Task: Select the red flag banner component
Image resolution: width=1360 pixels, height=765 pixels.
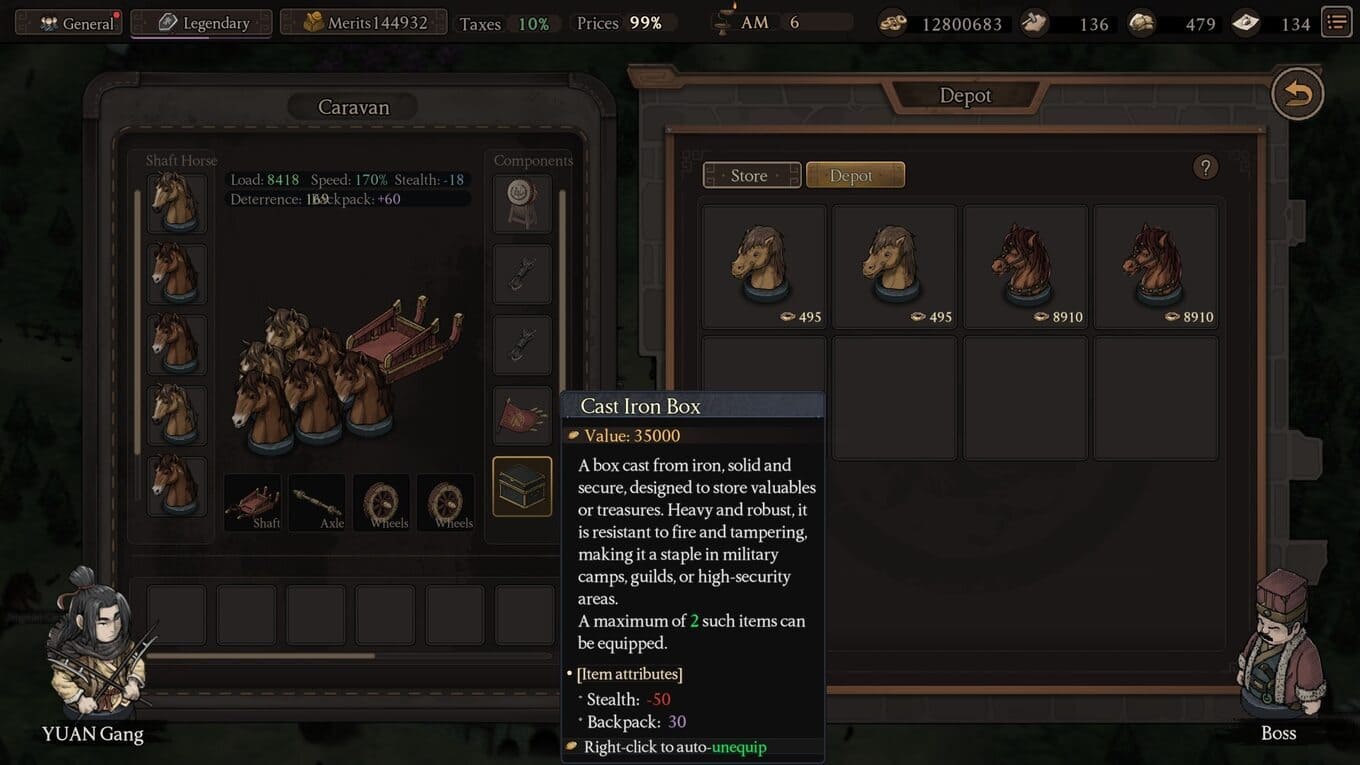Action: 522,416
